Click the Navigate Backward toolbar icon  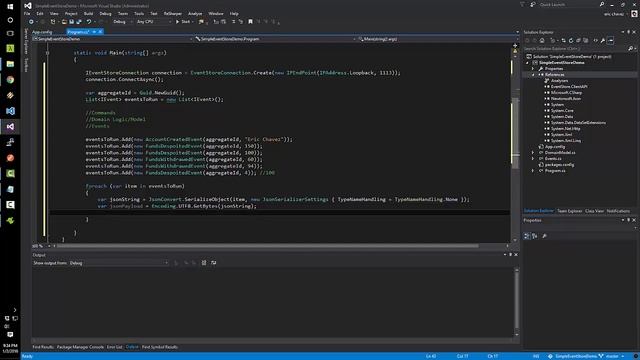pos(31,22)
